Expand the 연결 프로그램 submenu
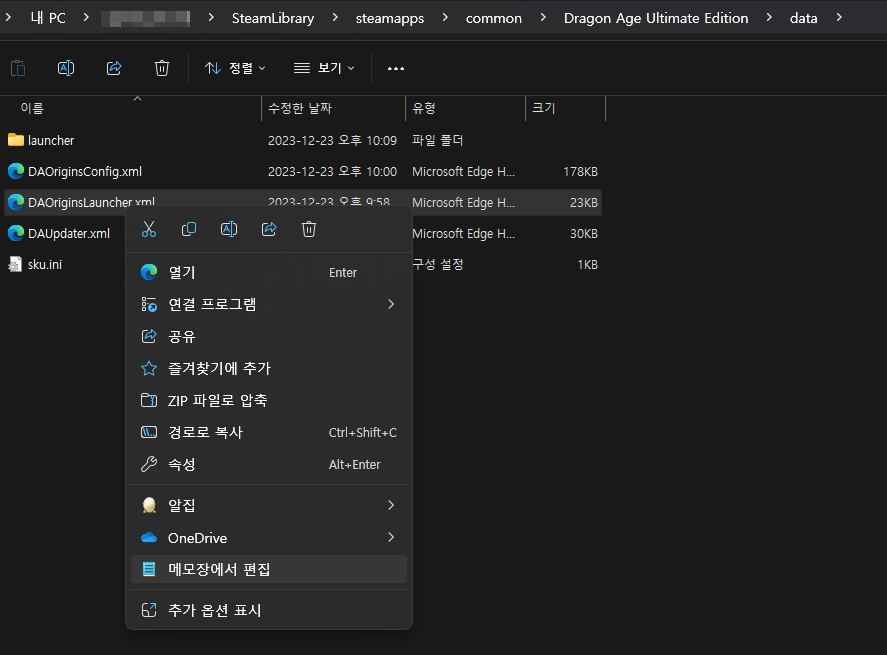887x655 pixels. (x=391, y=304)
